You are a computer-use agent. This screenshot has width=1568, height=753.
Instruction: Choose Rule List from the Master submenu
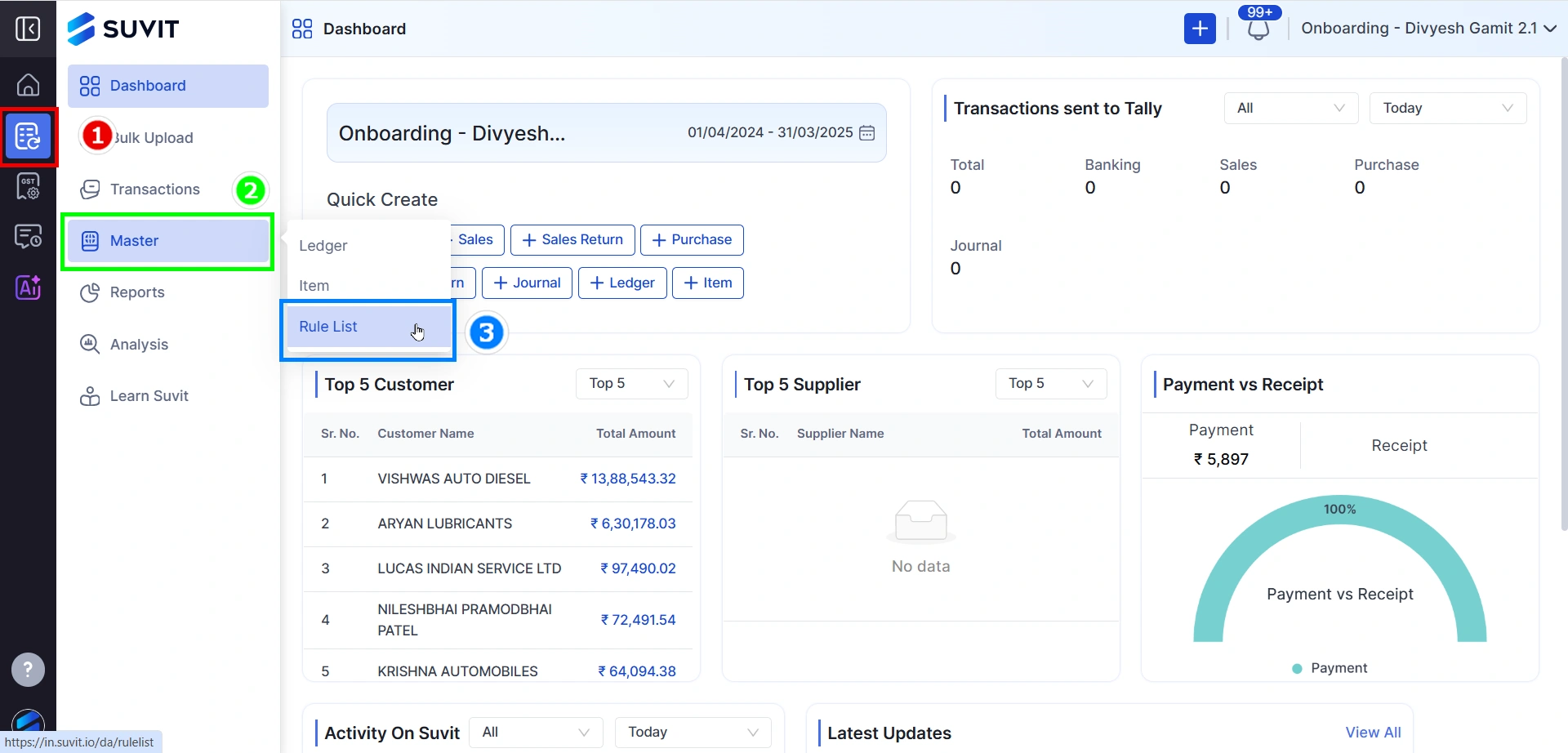coord(368,327)
